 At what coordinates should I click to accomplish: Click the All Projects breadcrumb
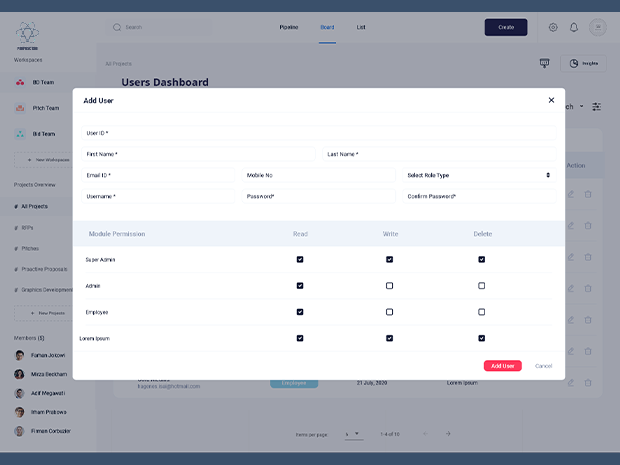[x=118, y=64]
